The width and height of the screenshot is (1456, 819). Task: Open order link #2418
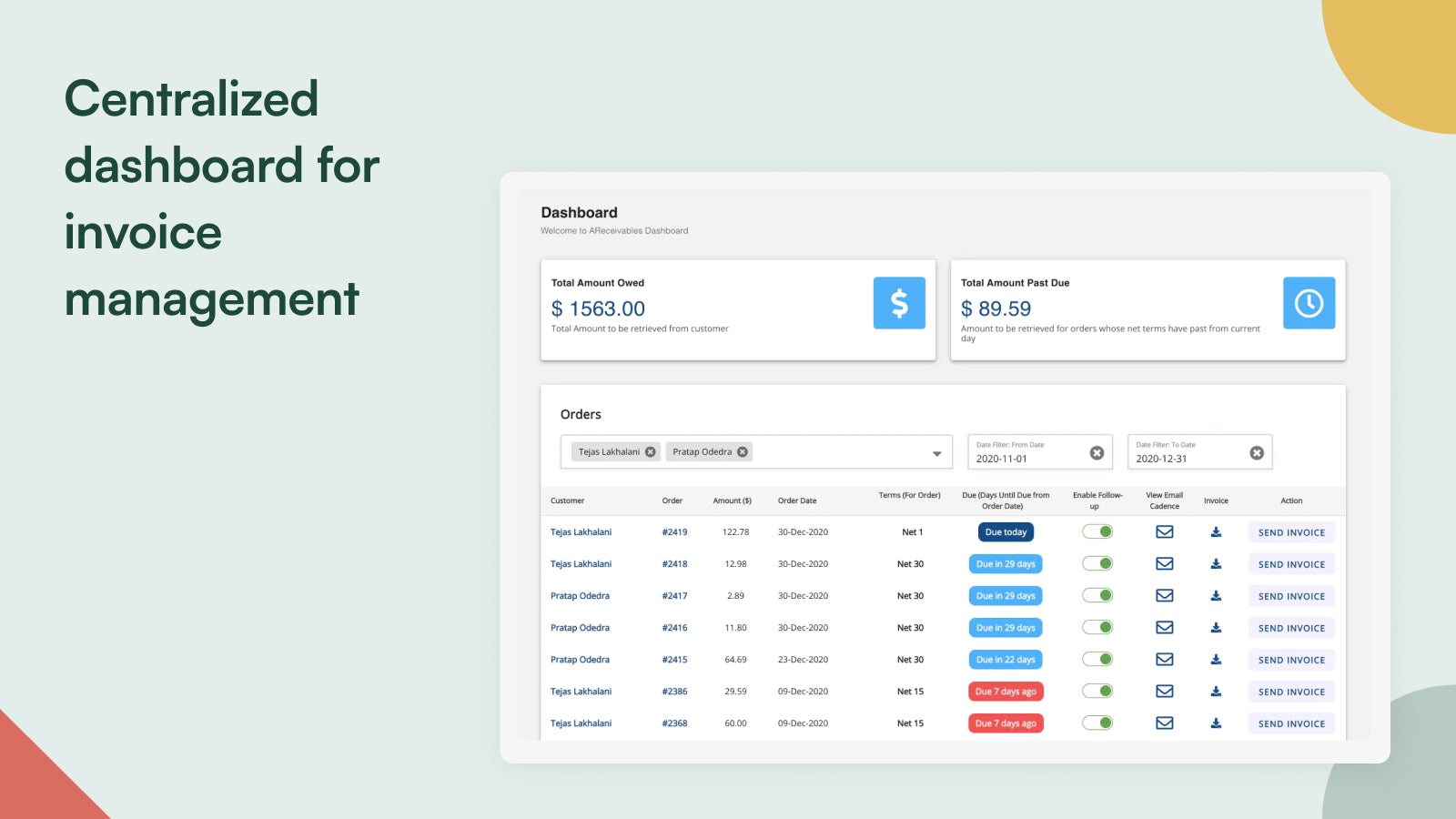(674, 564)
